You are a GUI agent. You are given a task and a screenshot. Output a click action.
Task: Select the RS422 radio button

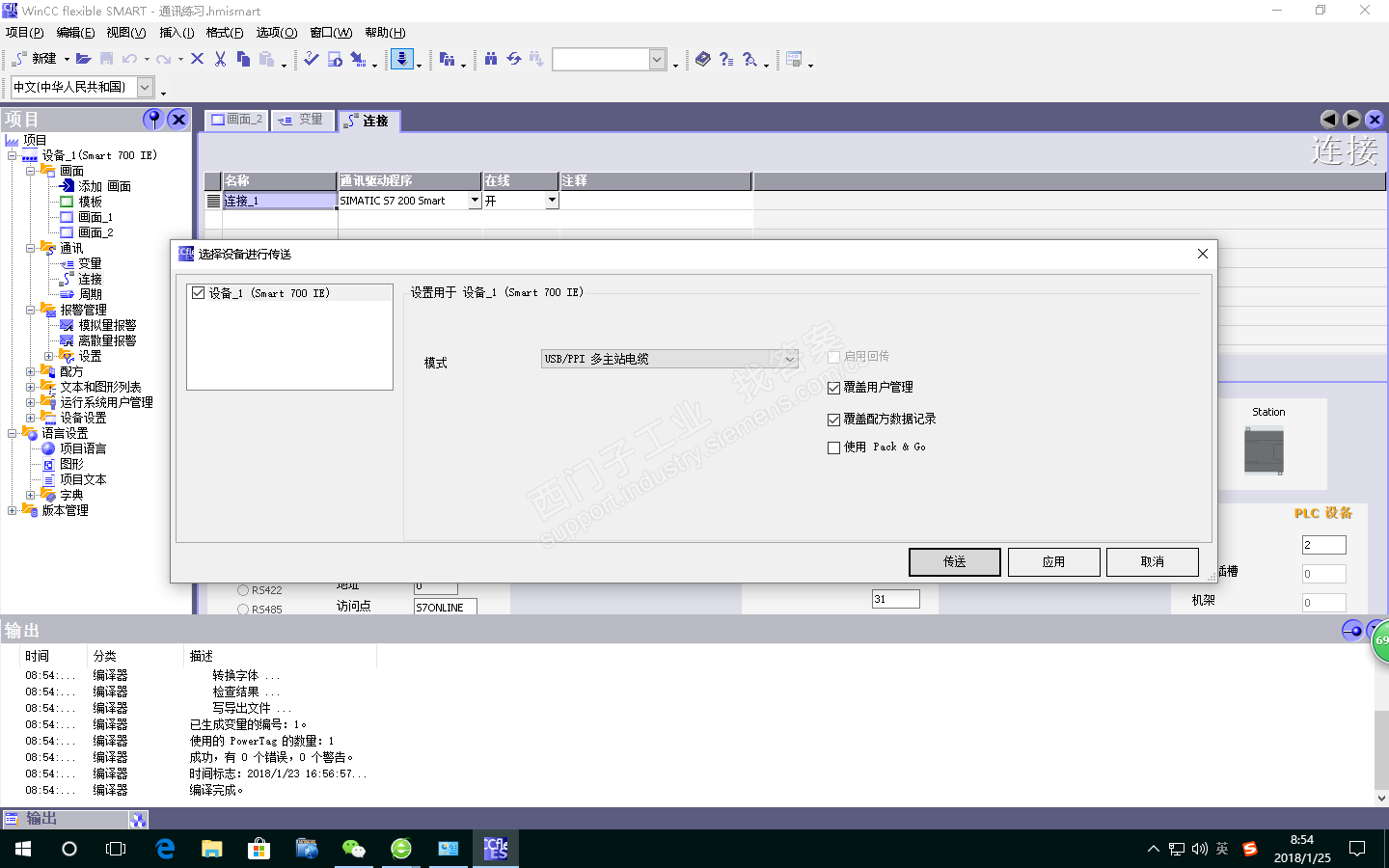[243, 590]
